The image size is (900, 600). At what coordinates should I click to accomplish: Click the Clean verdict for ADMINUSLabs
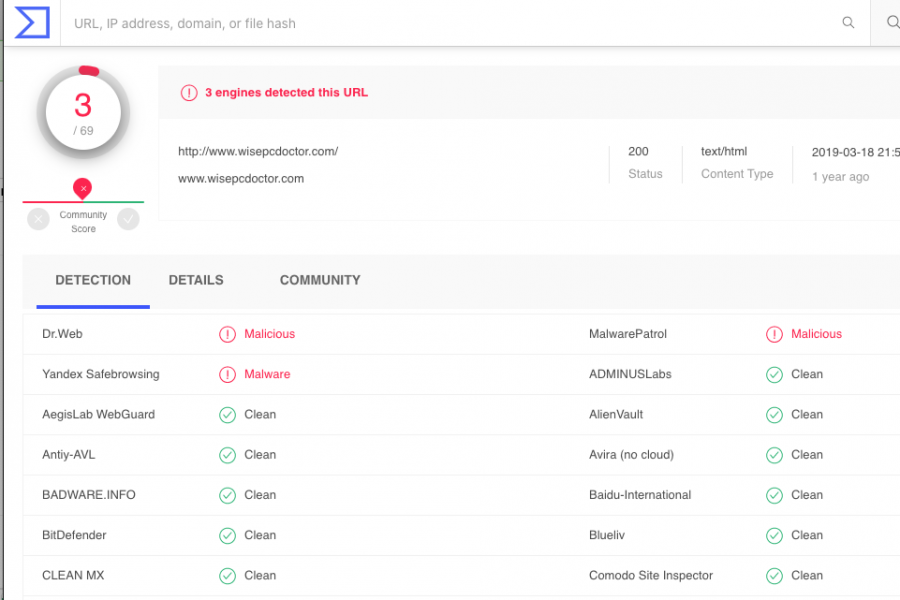pyautogui.click(x=807, y=374)
